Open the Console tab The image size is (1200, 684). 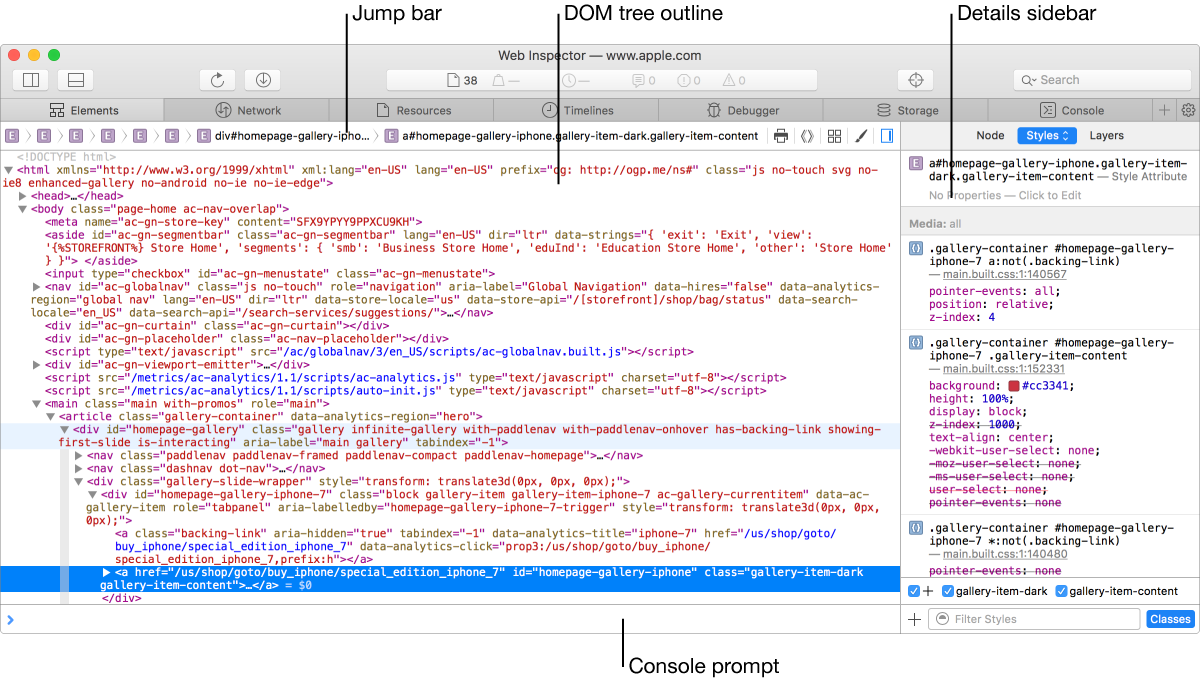pyautogui.click(x=1072, y=110)
